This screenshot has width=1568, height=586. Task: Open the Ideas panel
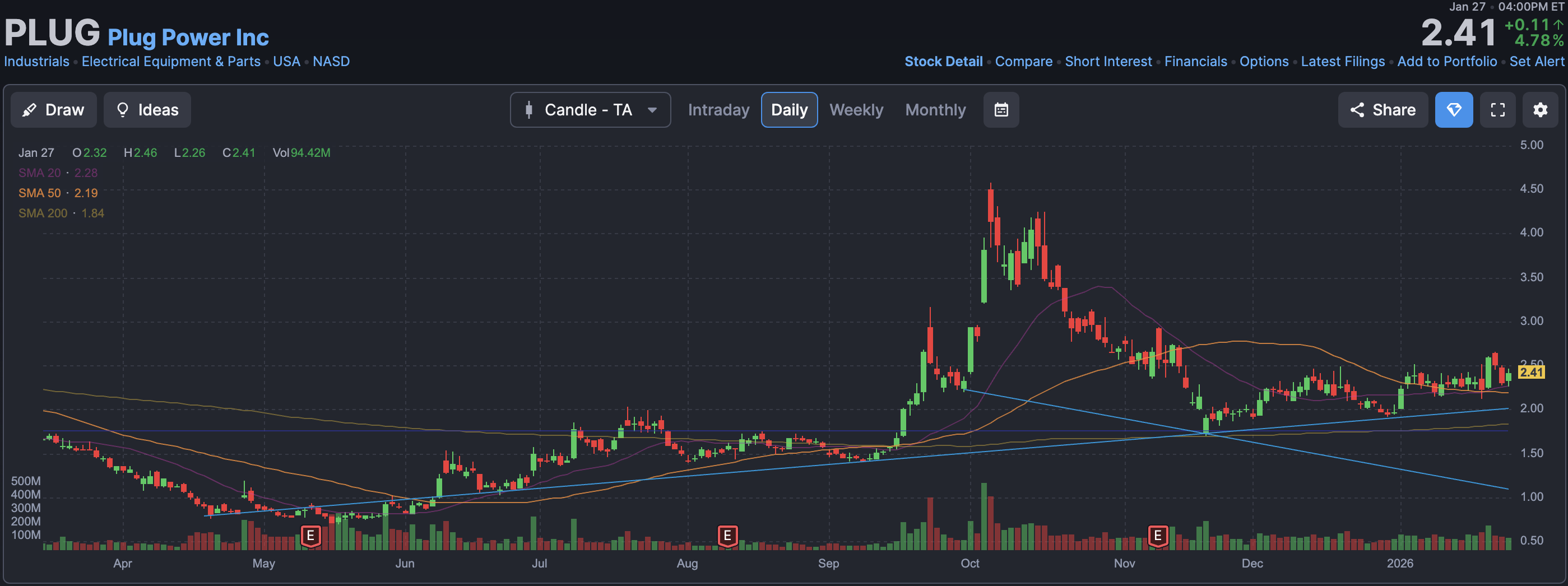pos(147,110)
